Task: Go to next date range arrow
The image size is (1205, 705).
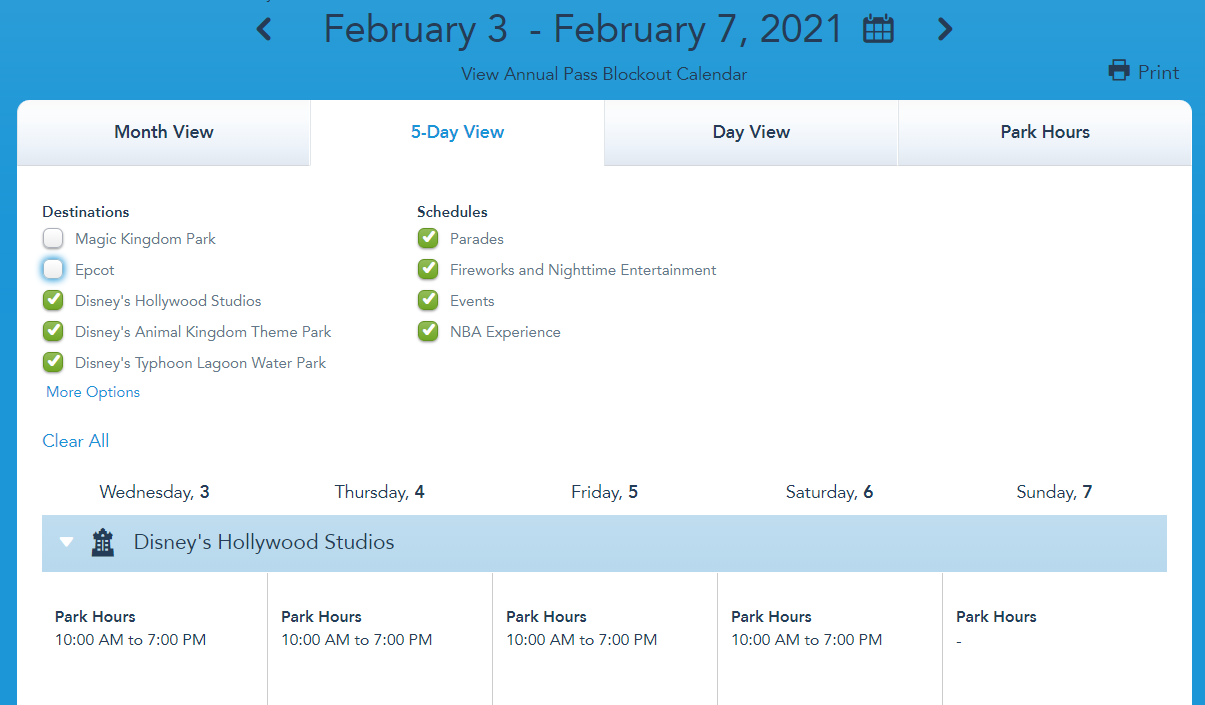Action: [944, 30]
